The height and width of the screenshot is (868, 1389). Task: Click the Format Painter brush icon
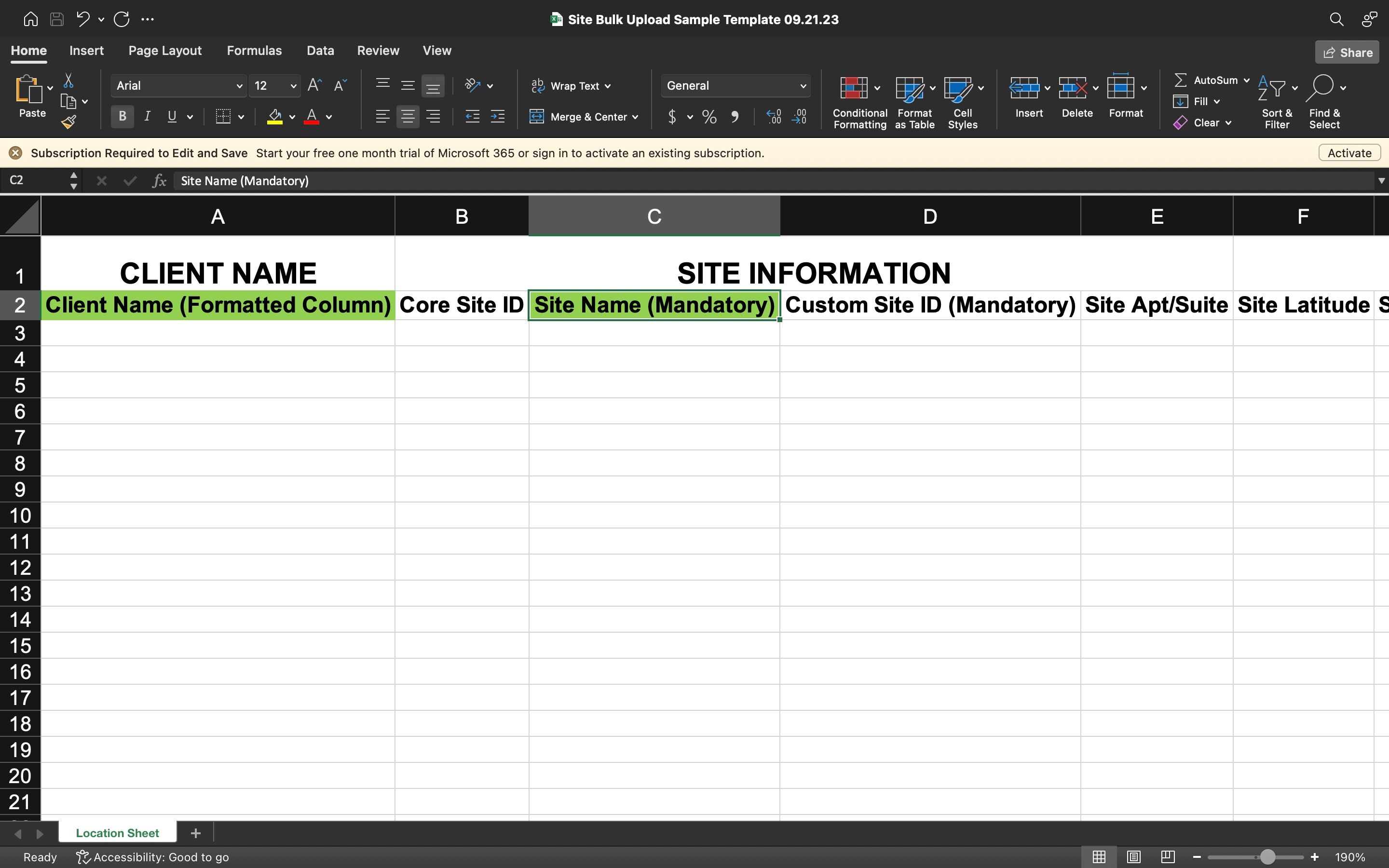[x=69, y=122]
